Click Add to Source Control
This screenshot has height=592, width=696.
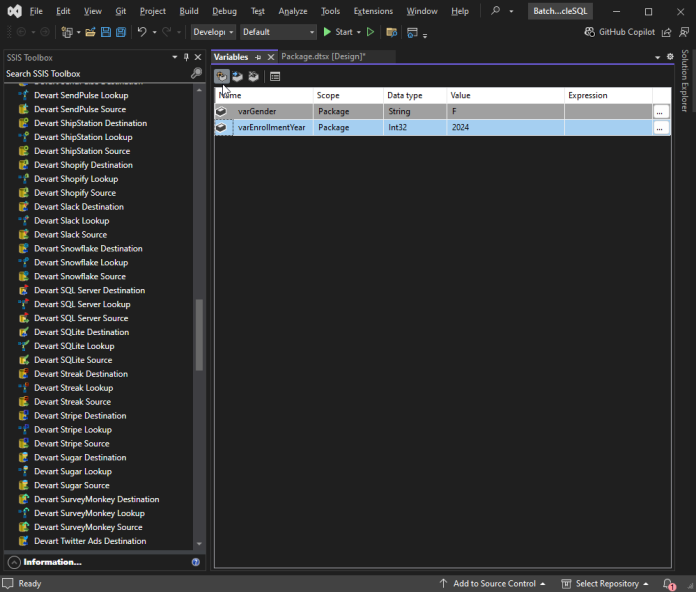pyautogui.click(x=492, y=584)
